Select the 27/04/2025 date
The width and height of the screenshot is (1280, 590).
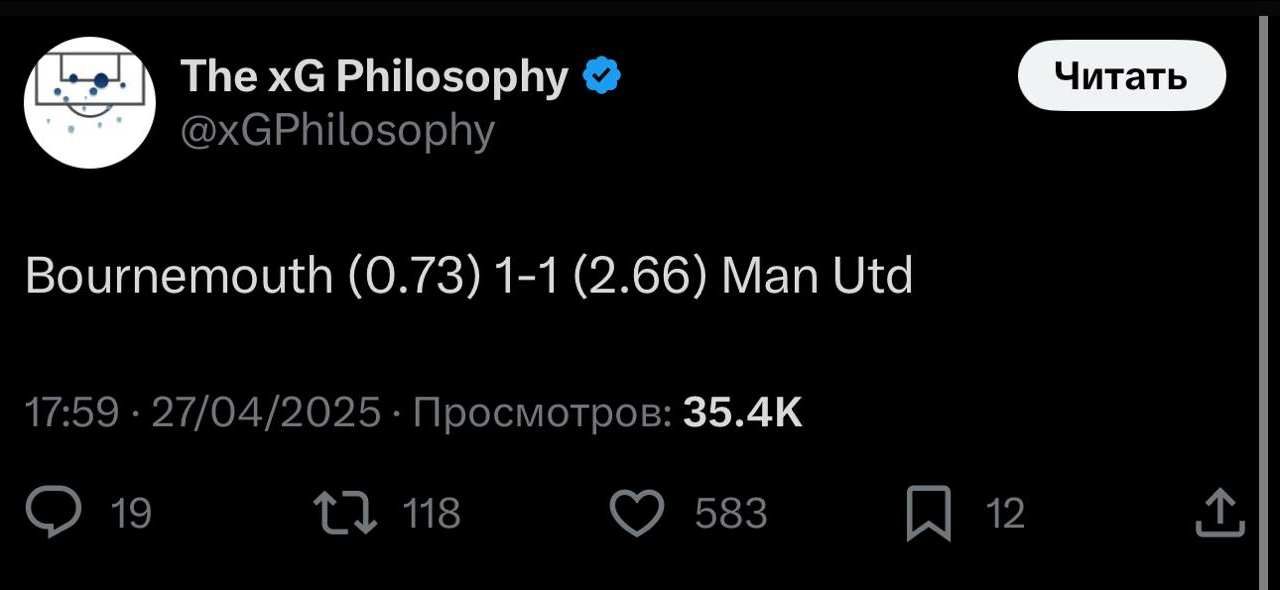coord(267,412)
